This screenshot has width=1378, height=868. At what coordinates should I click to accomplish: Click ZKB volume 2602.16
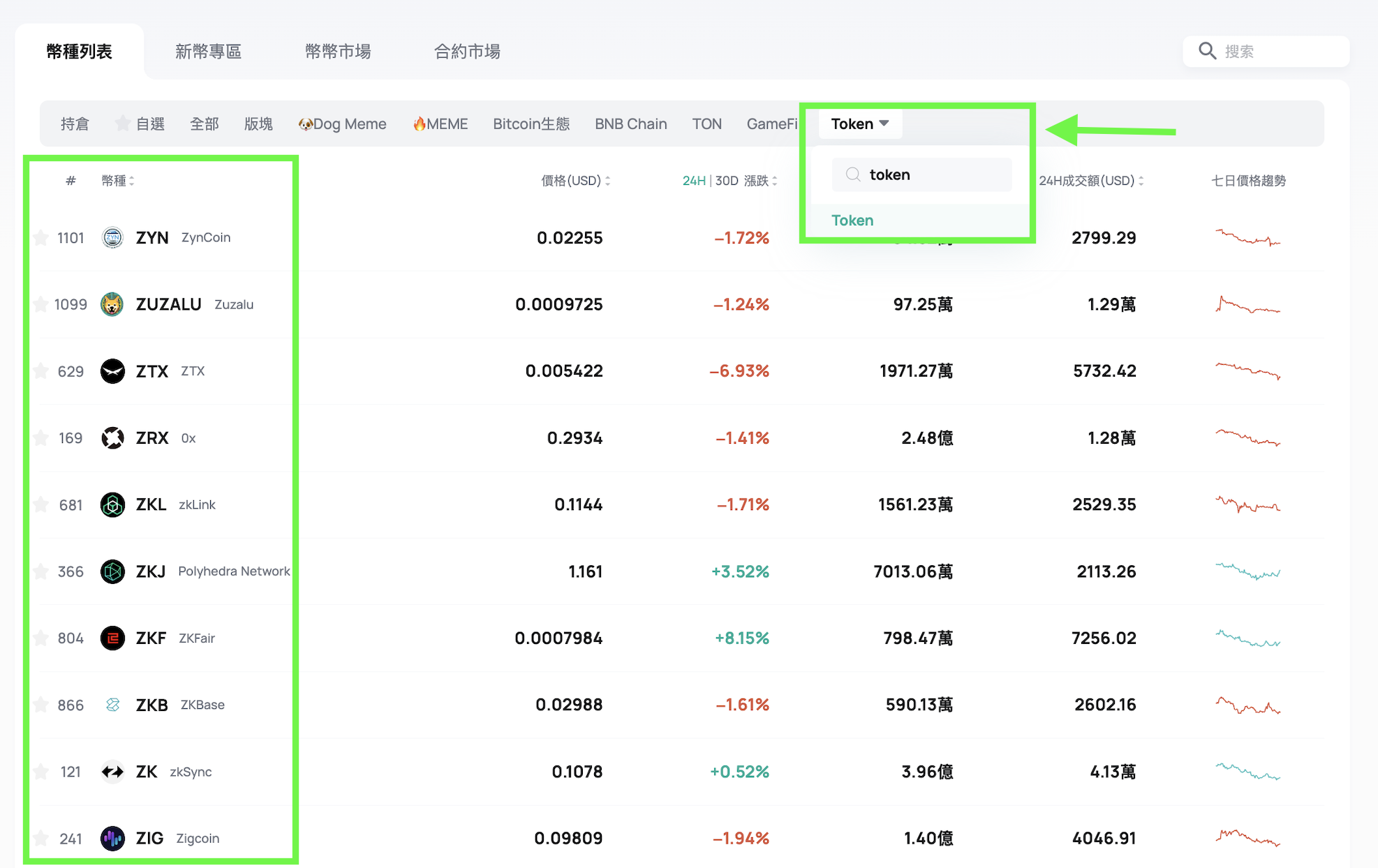point(1105,705)
